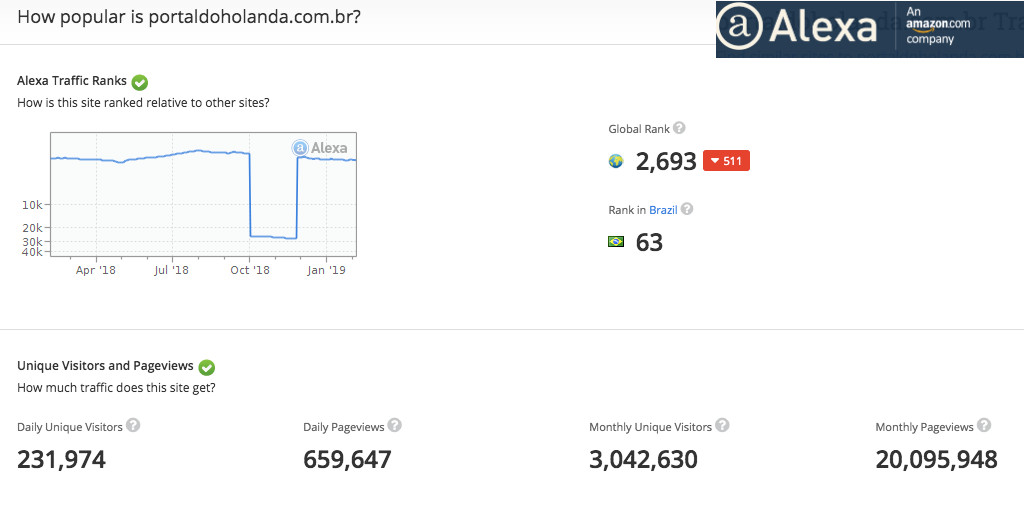Click the green checkmark beside Unique Visitors and Pageviews
Viewport: 1024px width, 508px height.
[207, 367]
